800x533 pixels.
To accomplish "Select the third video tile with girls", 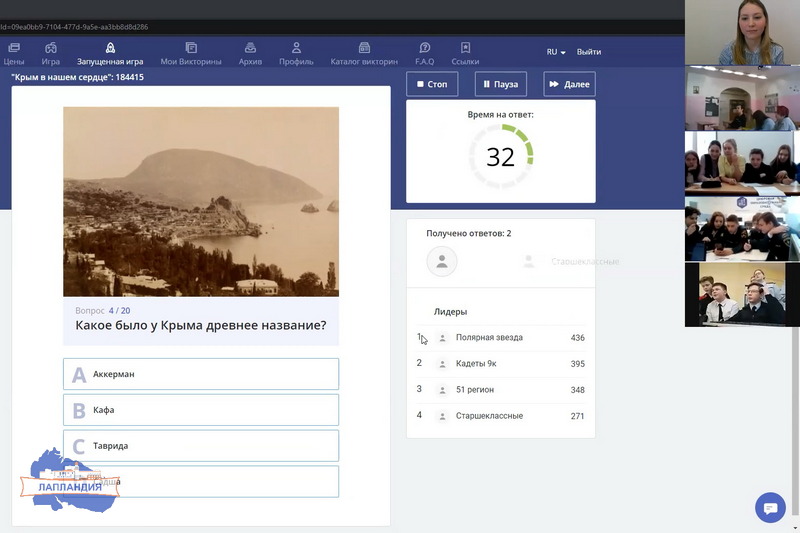I will (742, 163).
